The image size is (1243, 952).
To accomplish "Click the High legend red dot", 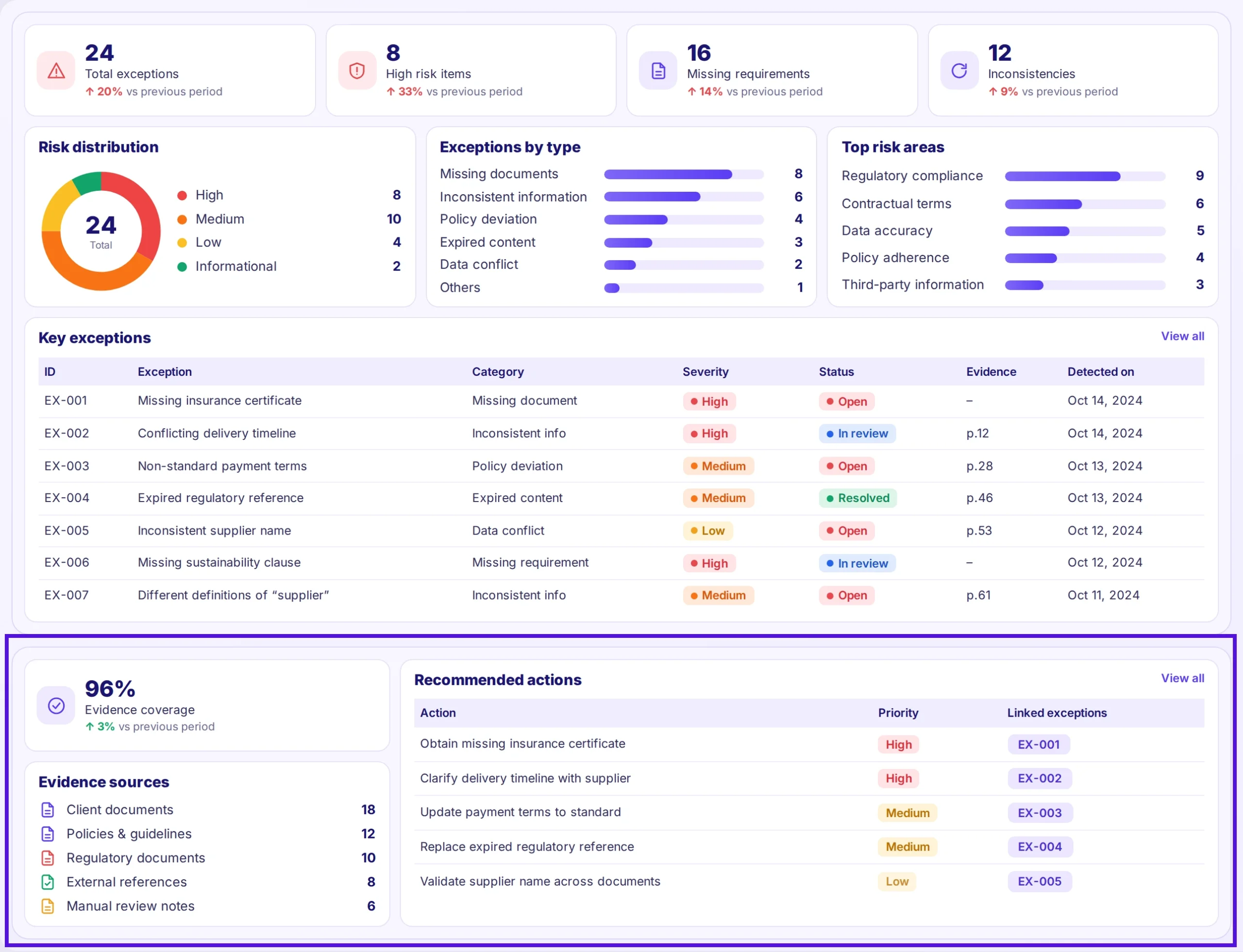I will pyautogui.click(x=182, y=196).
